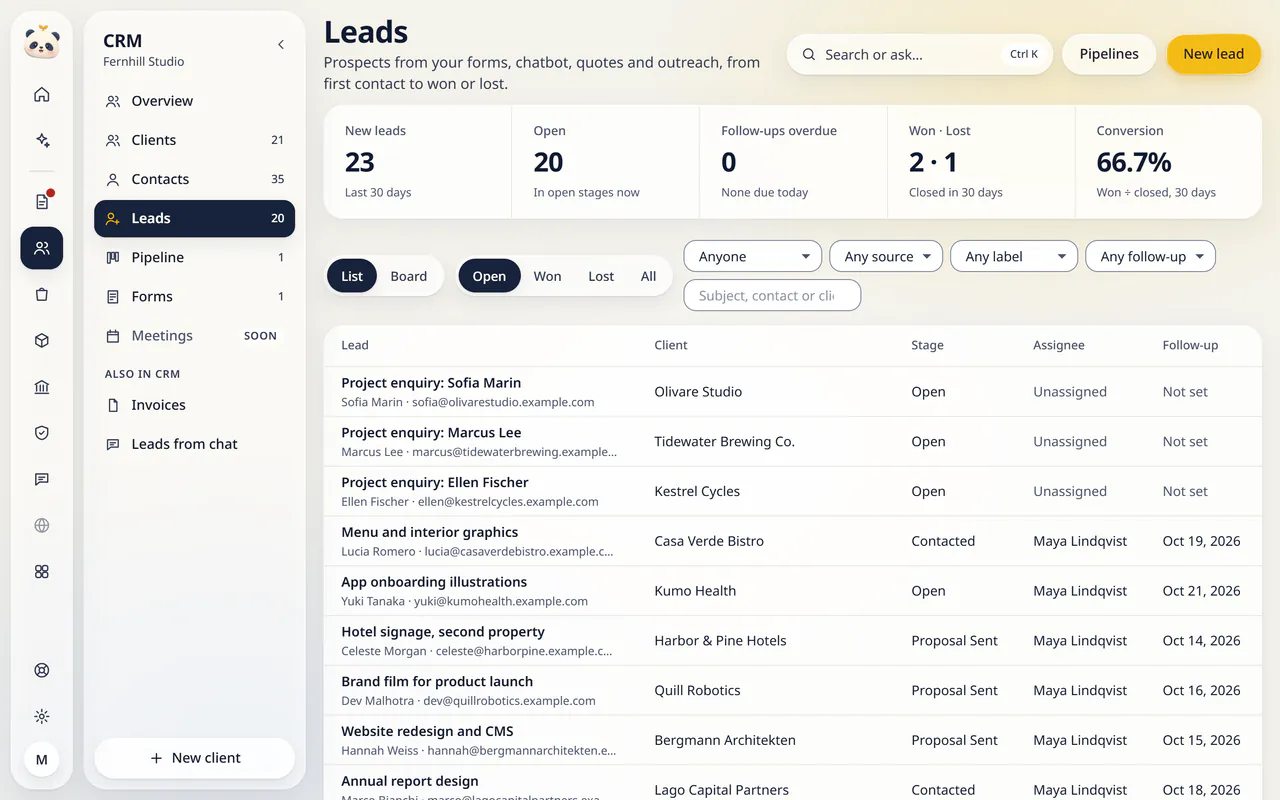Switch to Board view

tap(409, 276)
